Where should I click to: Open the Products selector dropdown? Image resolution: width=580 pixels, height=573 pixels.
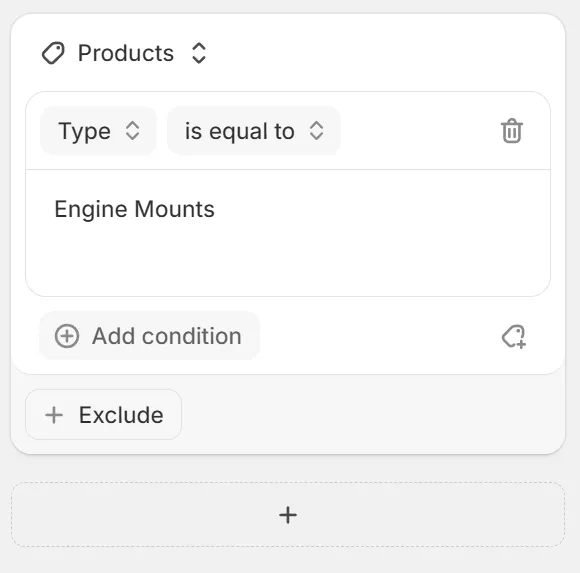tap(124, 53)
